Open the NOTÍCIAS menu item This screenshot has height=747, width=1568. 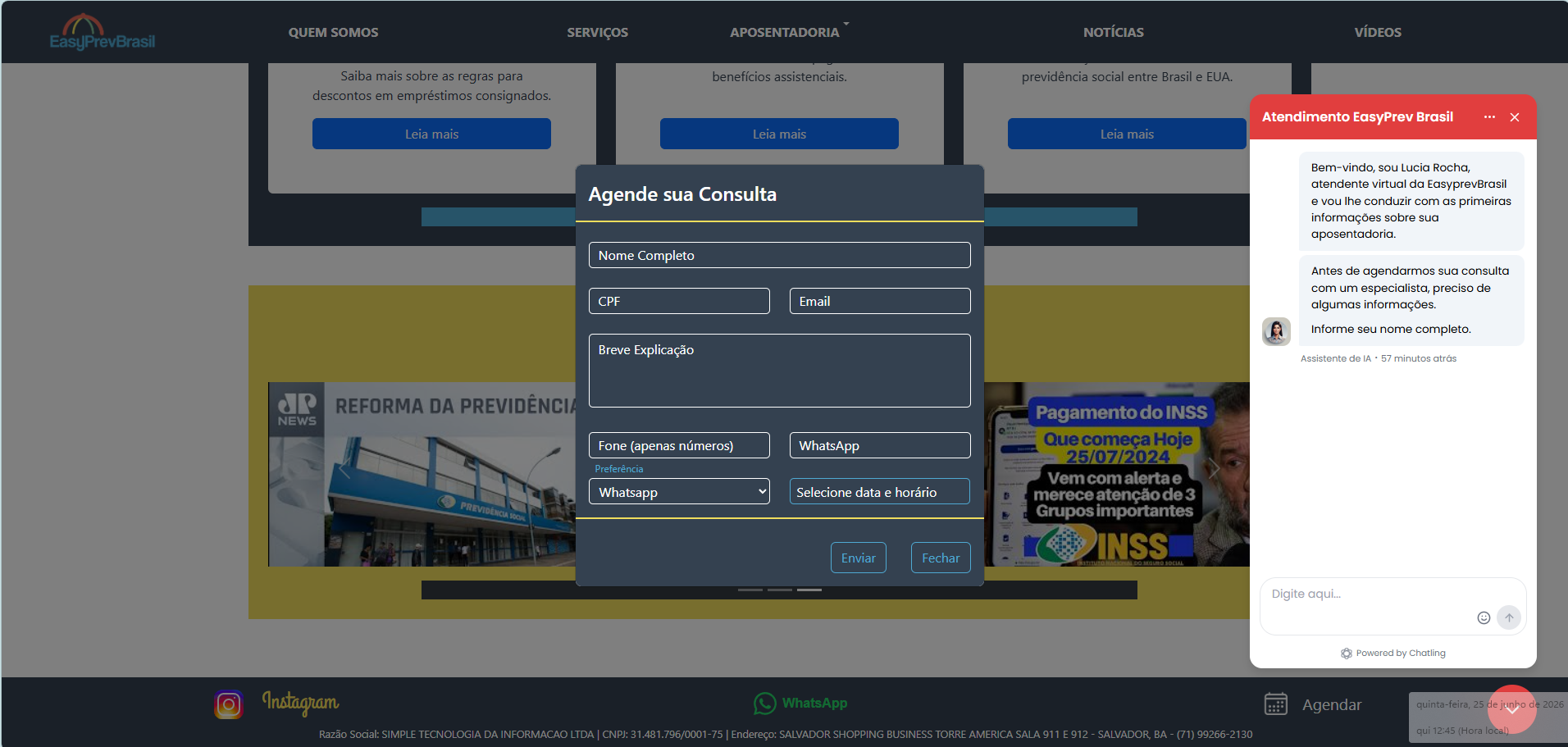click(1113, 33)
